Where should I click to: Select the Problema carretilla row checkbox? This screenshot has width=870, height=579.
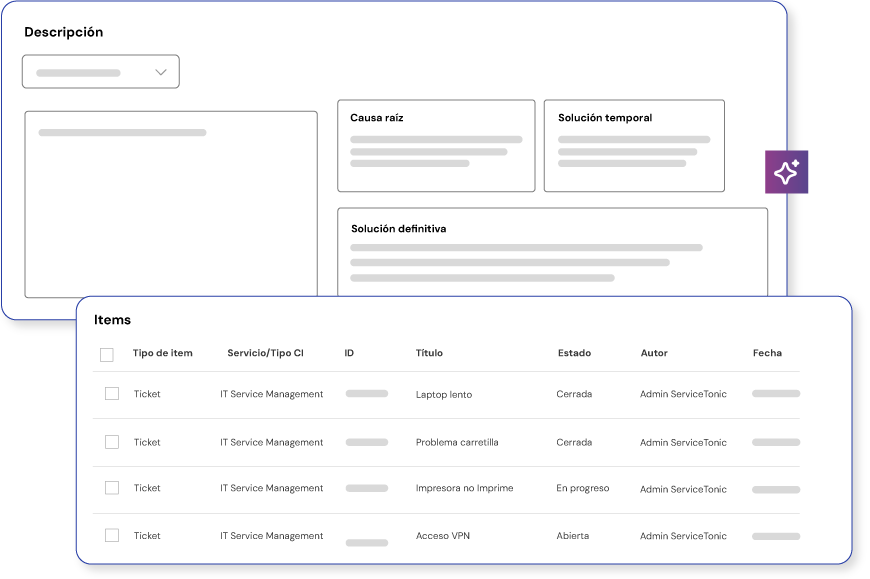pos(112,442)
